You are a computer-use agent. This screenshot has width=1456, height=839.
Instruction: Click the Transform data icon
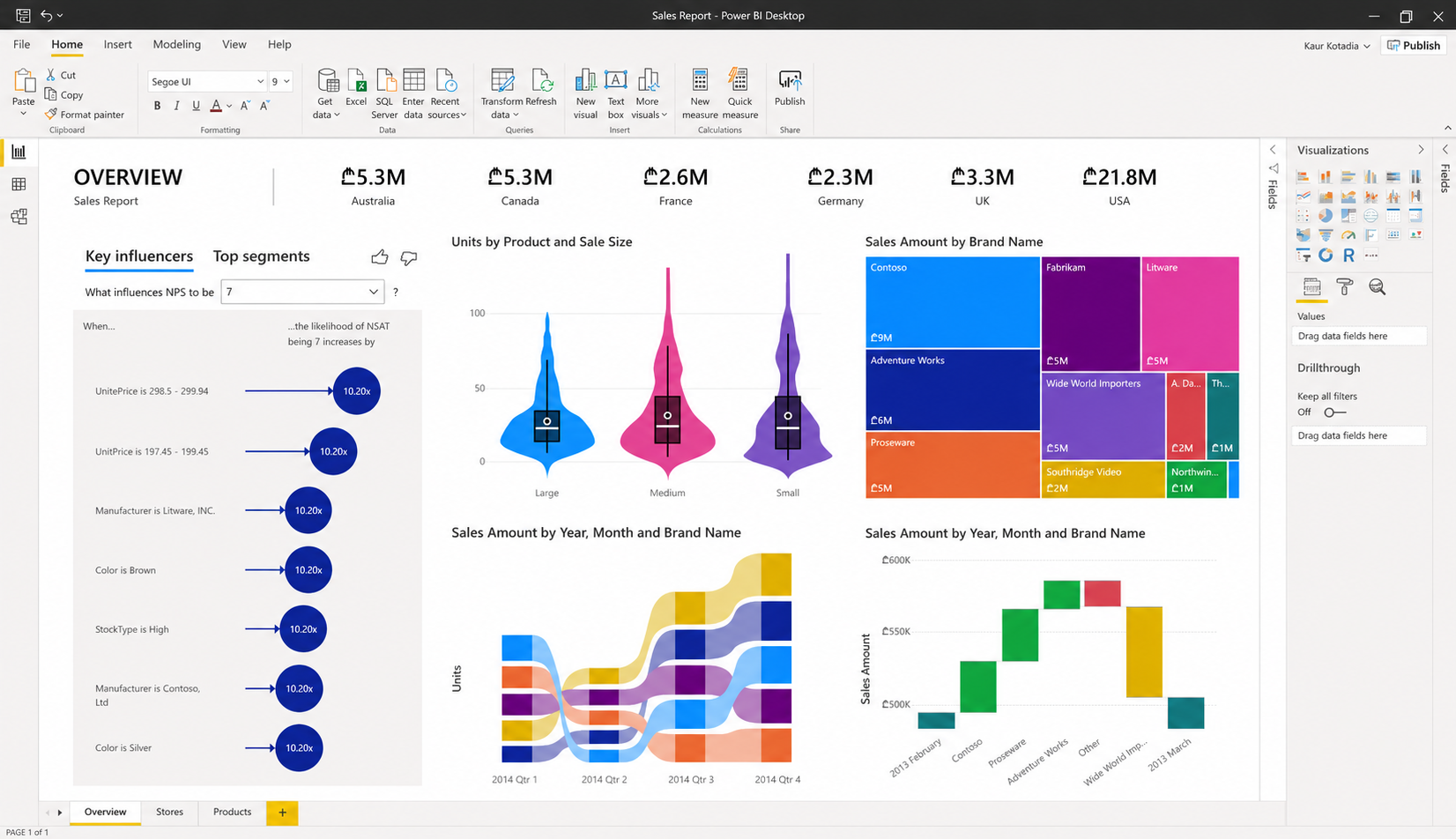coord(502,81)
